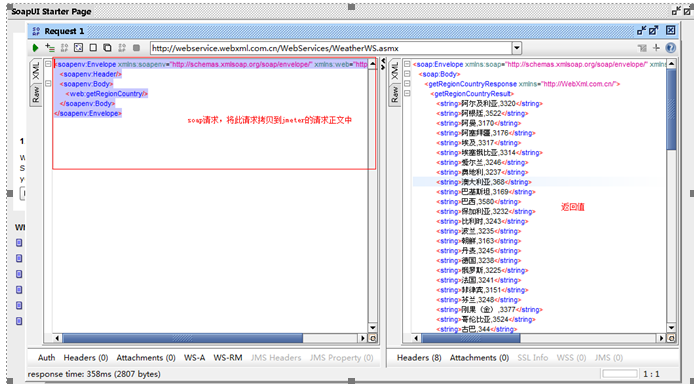
Task: Open the SSL Info tab
Action: coord(532,357)
